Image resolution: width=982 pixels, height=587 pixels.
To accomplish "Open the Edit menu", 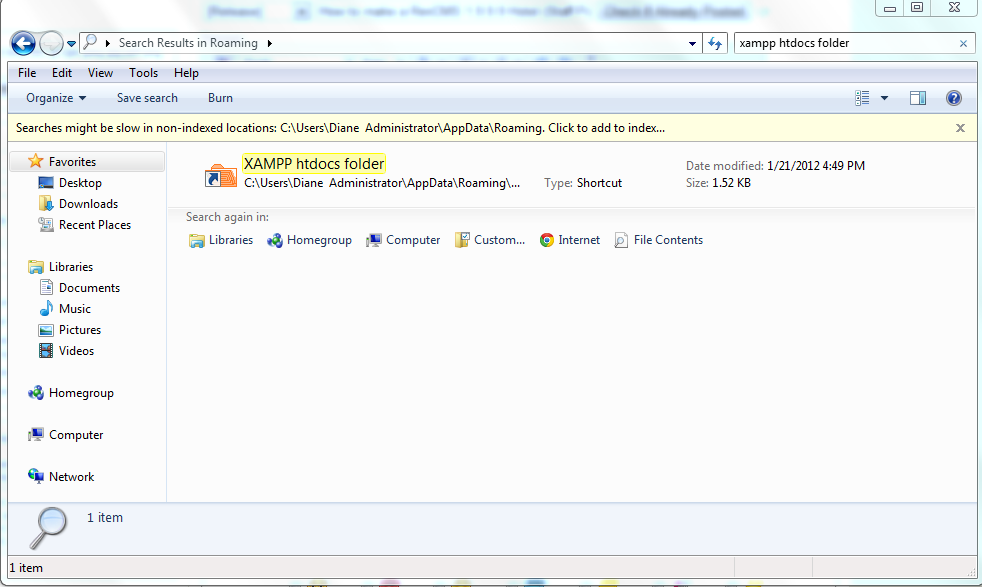I will (61, 73).
